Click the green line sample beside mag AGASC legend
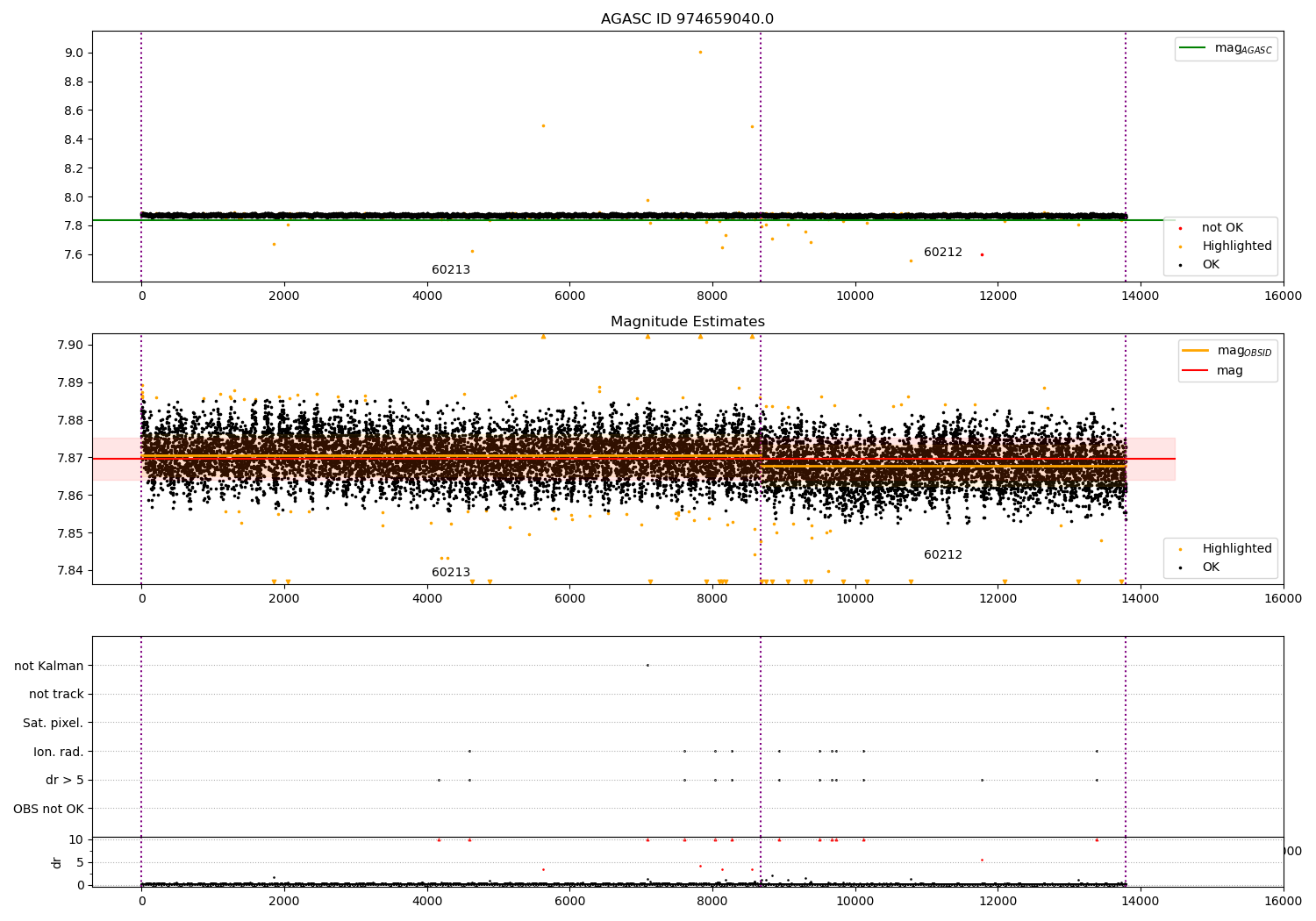This screenshot has height=921, width=1316. click(1193, 48)
